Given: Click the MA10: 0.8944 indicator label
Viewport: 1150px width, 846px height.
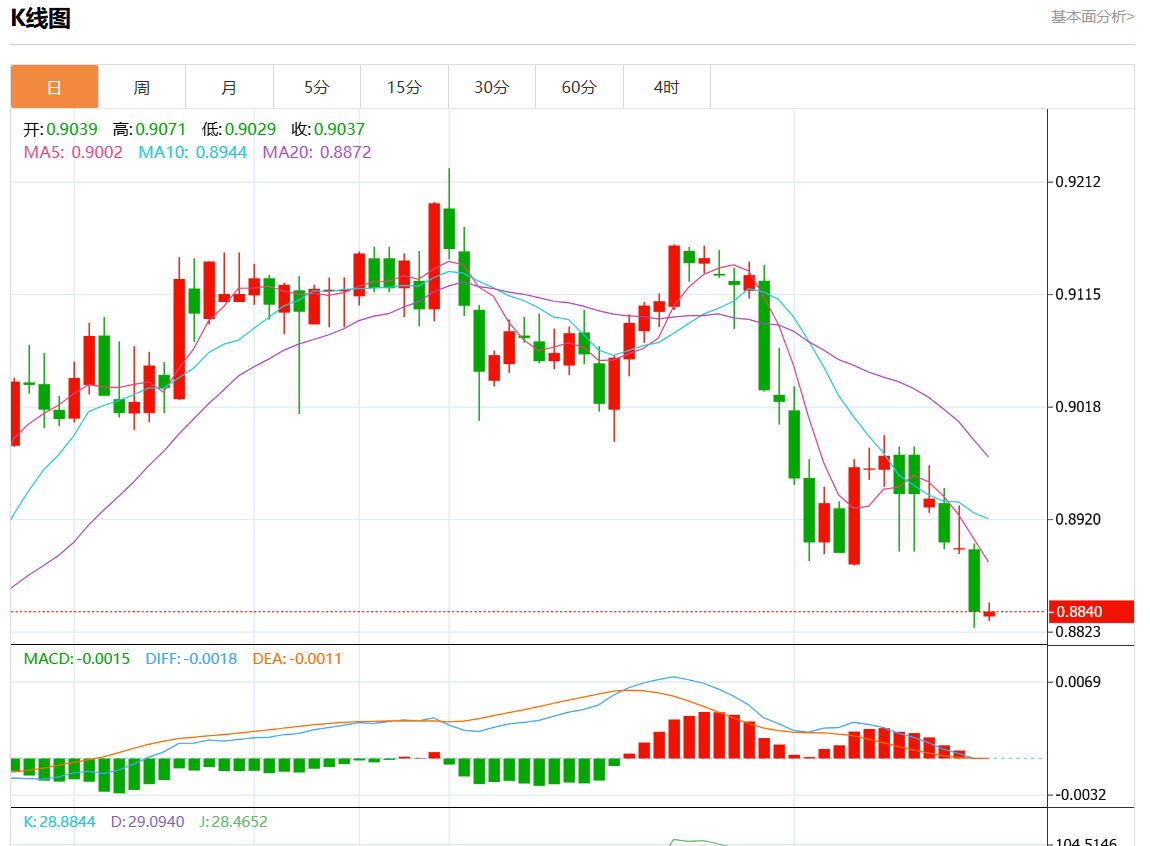Looking at the screenshot, I should [x=193, y=152].
